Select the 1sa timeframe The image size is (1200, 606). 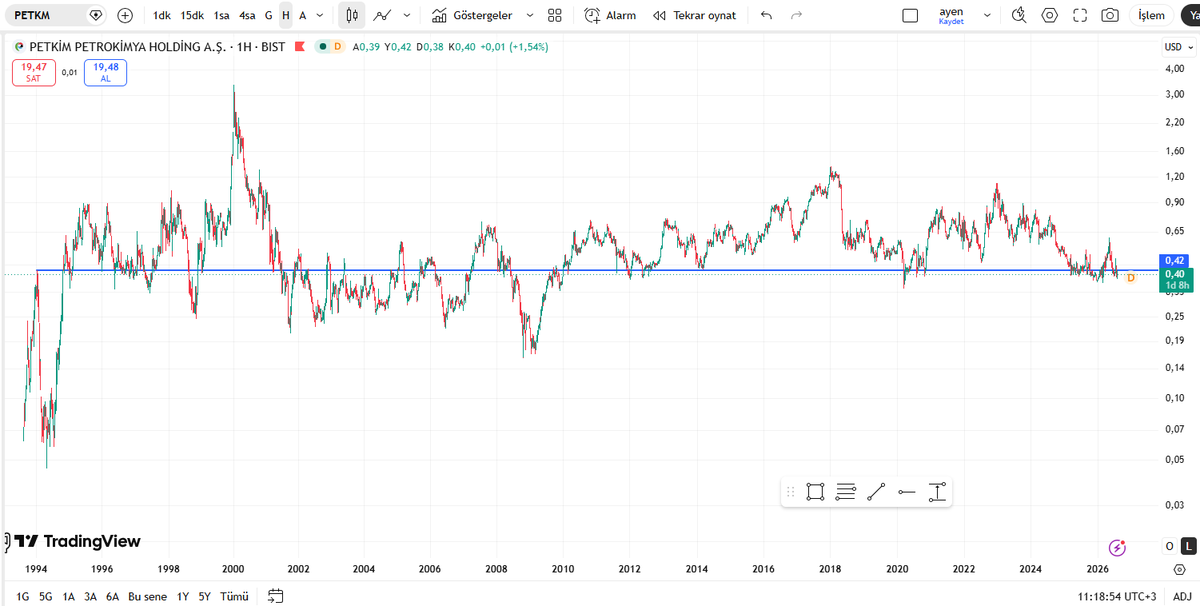click(x=221, y=15)
